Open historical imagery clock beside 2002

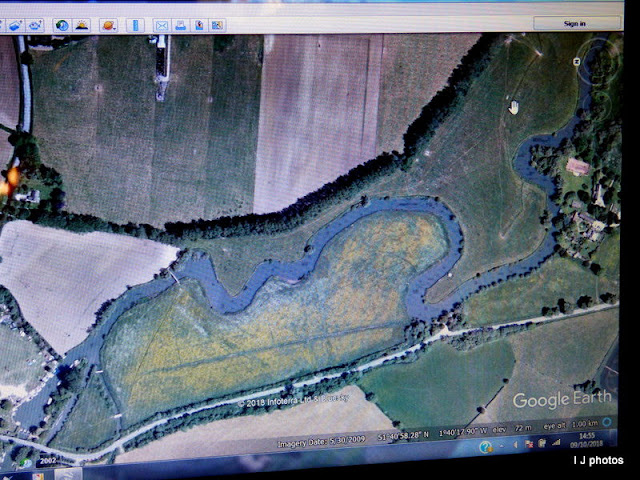pos(25,462)
